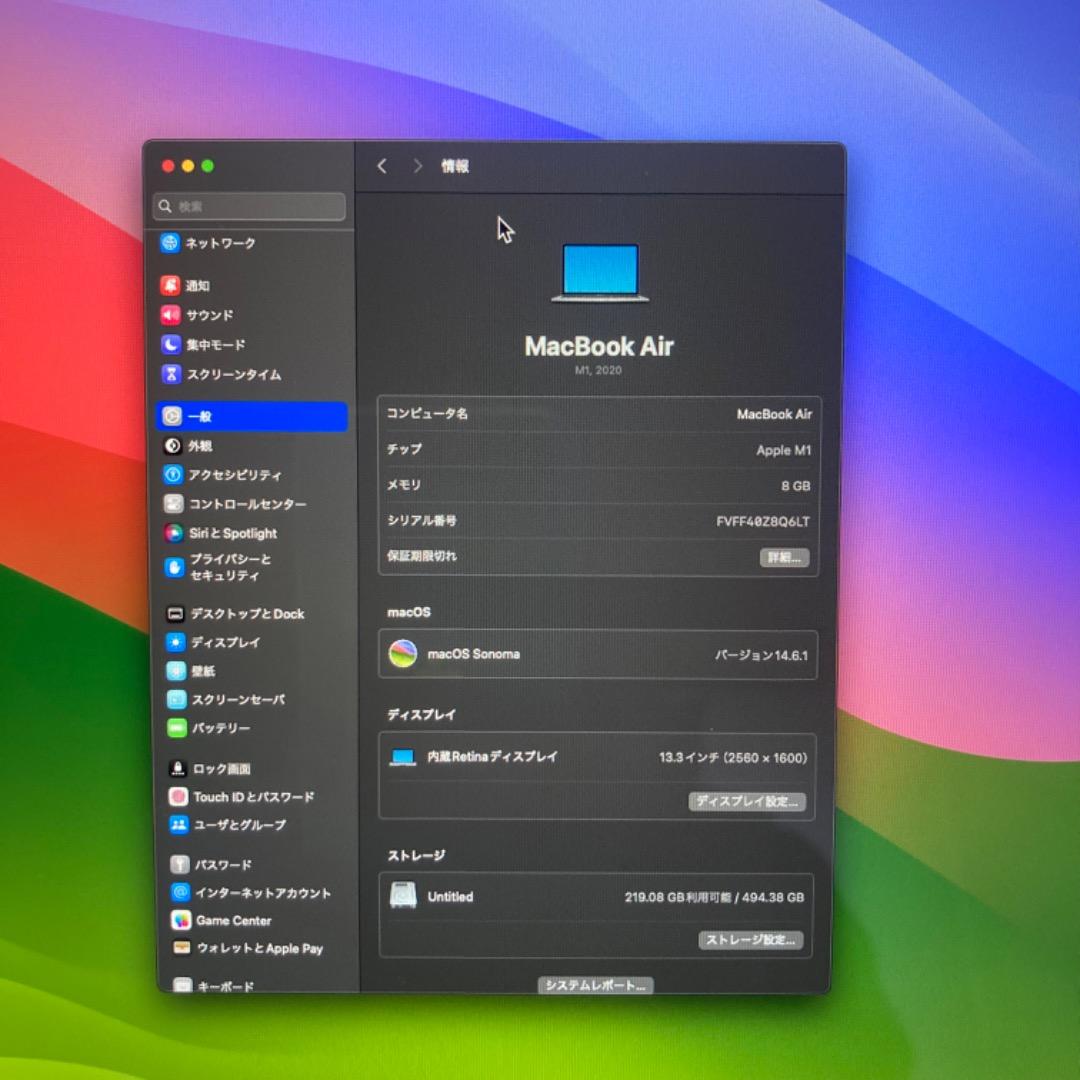Open サウンド (Sound) settings
The width and height of the screenshot is (1080, 1080).
[x=170, y=315]
